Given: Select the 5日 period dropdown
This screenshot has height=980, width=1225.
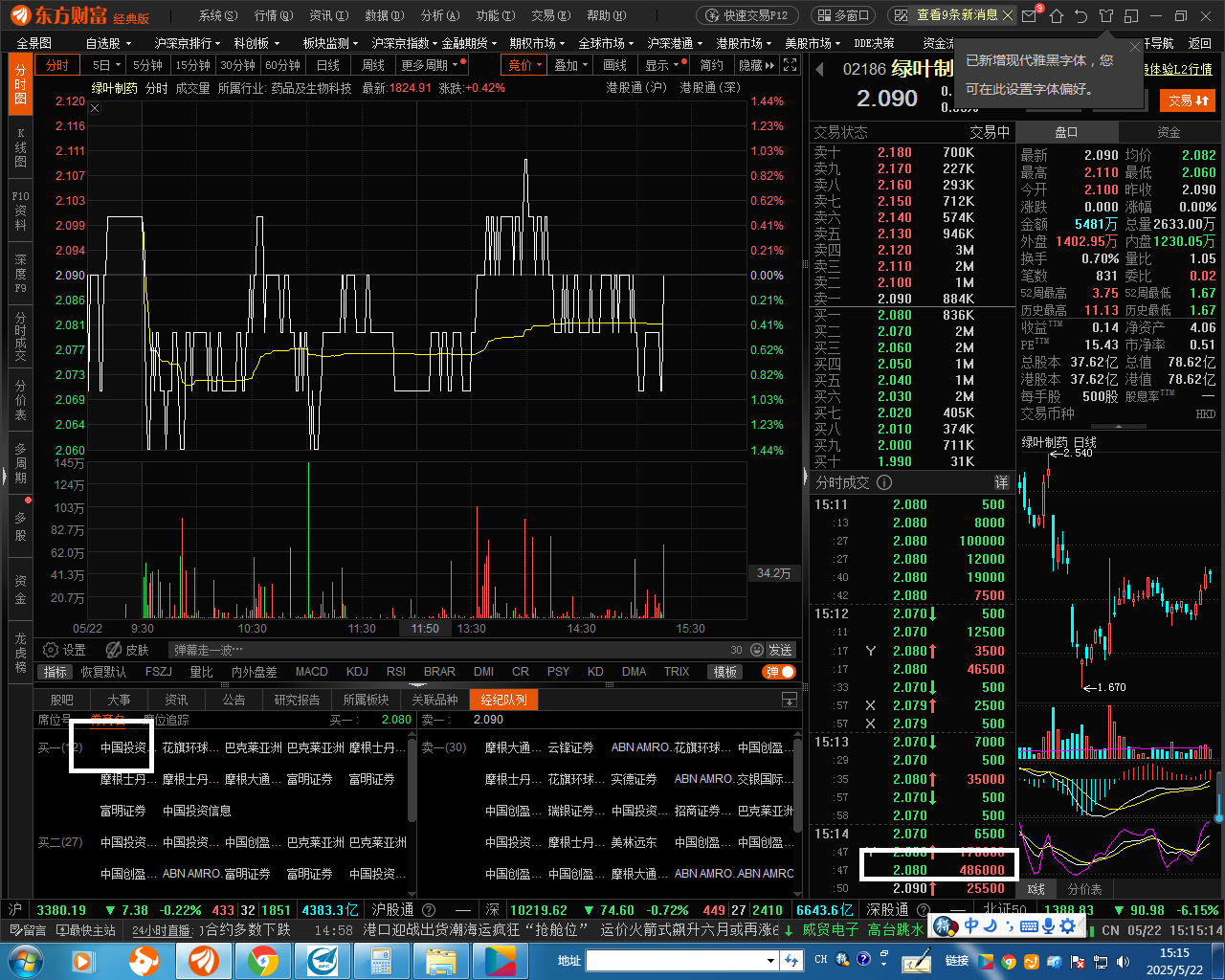Looking at the screenshot, I should click(105, 65).
